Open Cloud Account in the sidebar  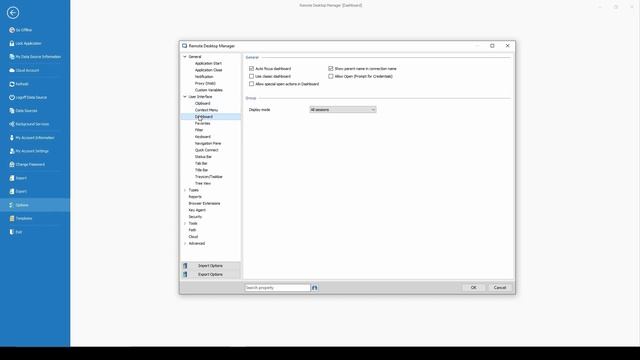(x=24, y=70)
